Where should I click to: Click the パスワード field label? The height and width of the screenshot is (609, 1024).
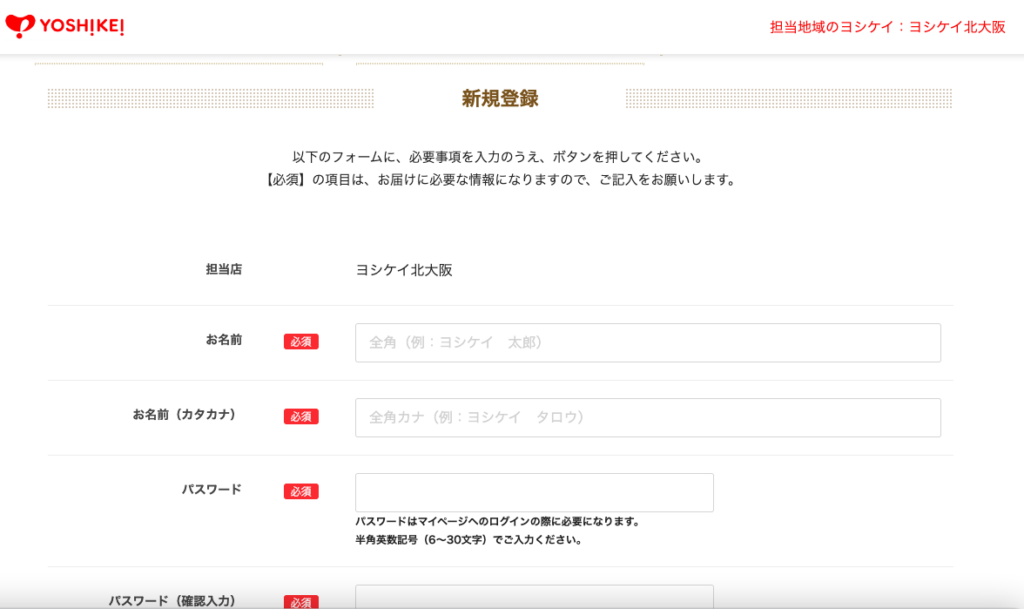click(211, 490)
